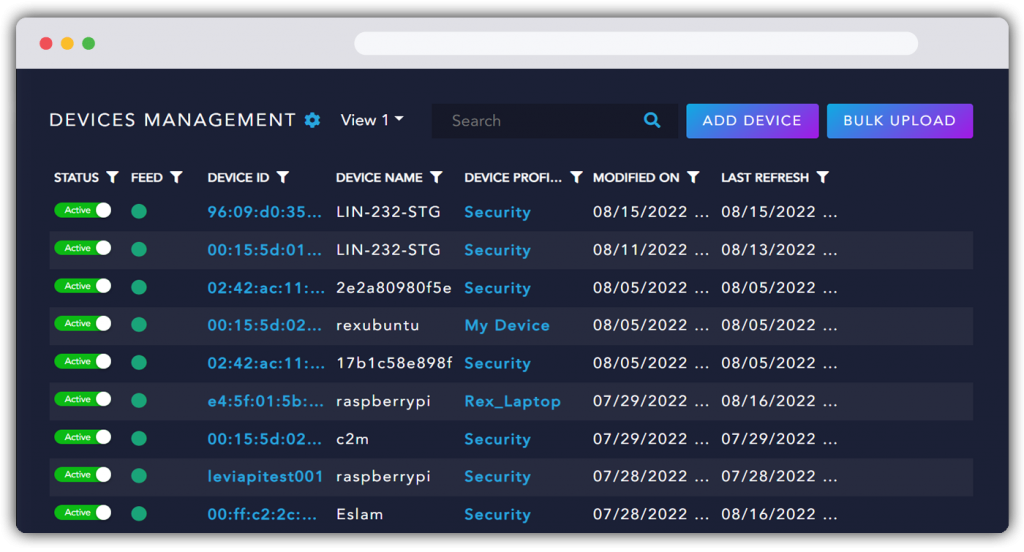Filter the Status column
The image size is (1024, 552).
(112, 177)
